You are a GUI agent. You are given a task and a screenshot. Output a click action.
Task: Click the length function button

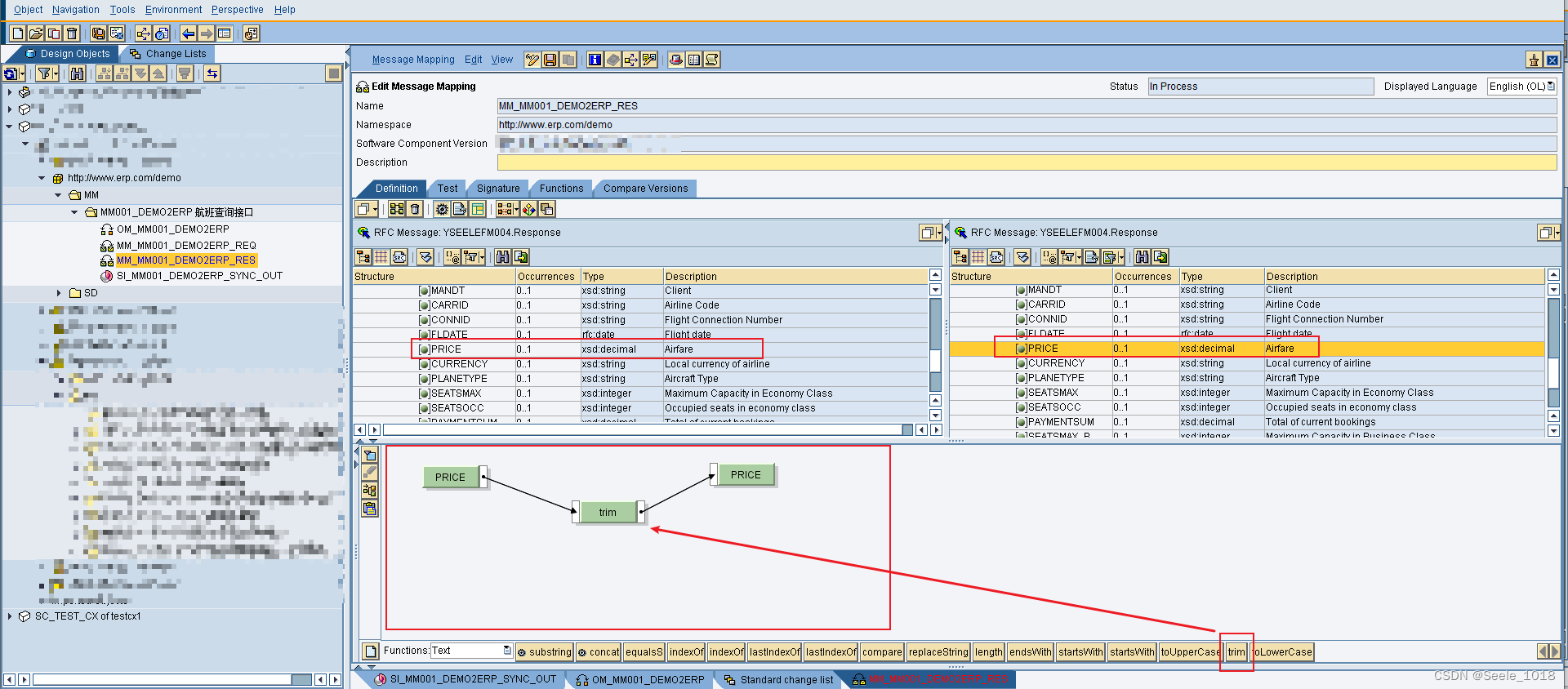click(988, 651)
